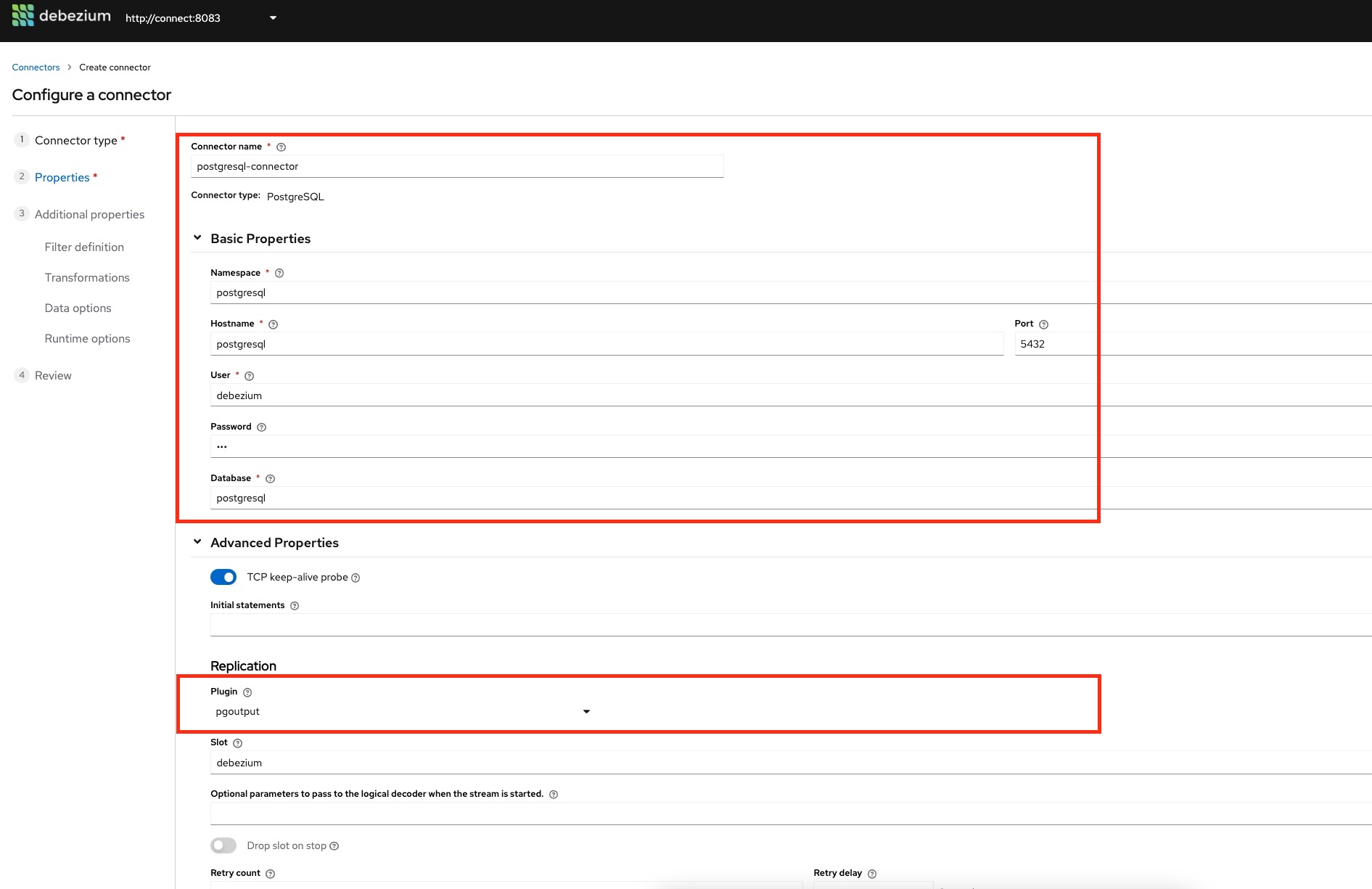Collapse the Basic Properties section
The height and width of the screenshot is (889, 1372).
click(x=197, y=238)
